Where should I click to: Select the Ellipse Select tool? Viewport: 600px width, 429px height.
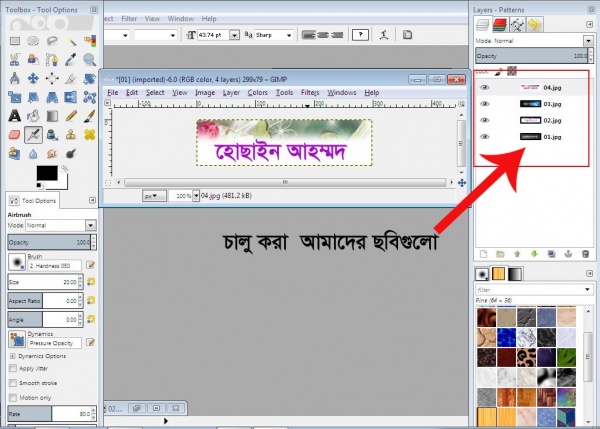(x=33, y=41)
